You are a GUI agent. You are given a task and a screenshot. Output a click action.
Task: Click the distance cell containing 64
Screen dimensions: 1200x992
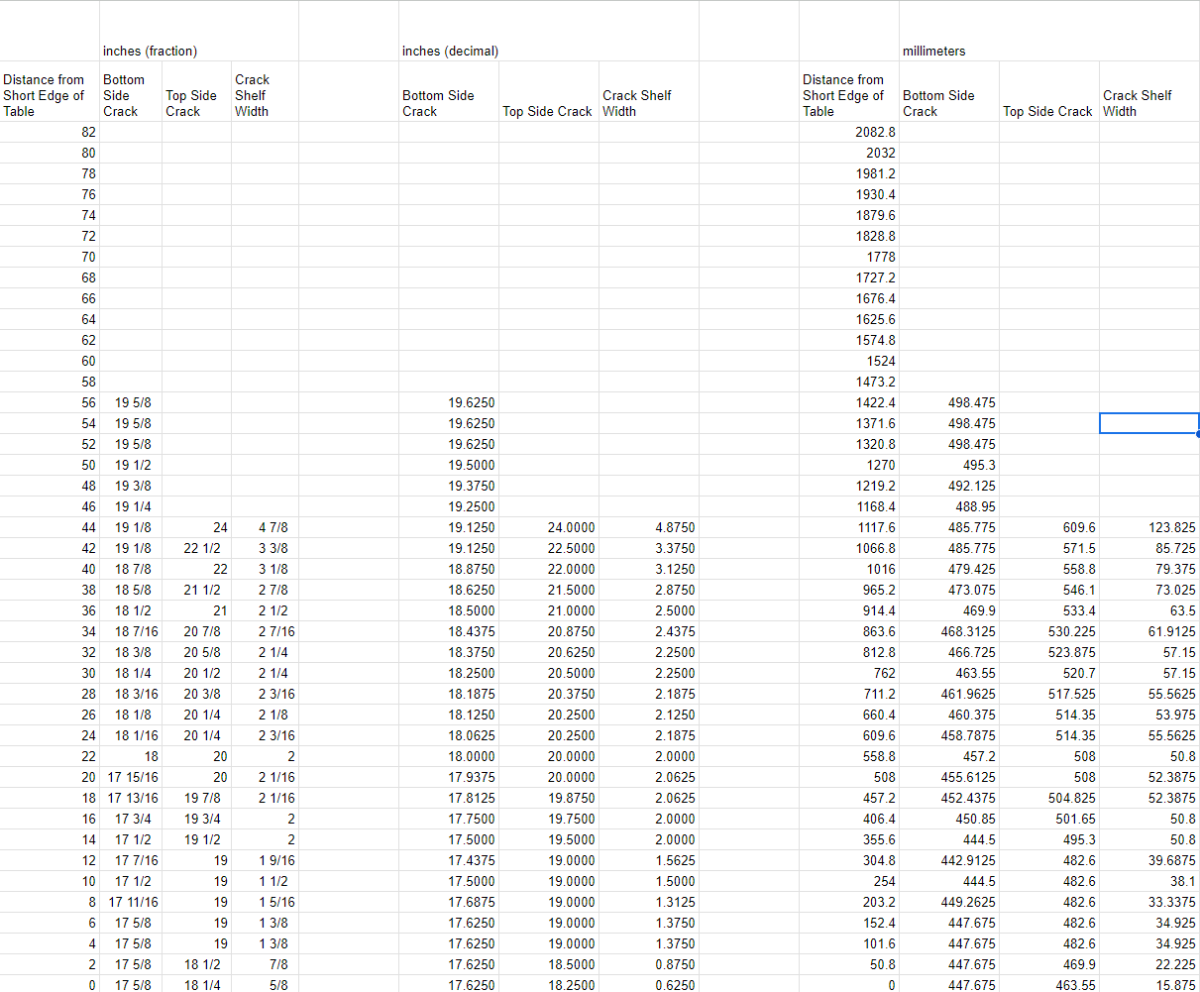coord(49,319)
